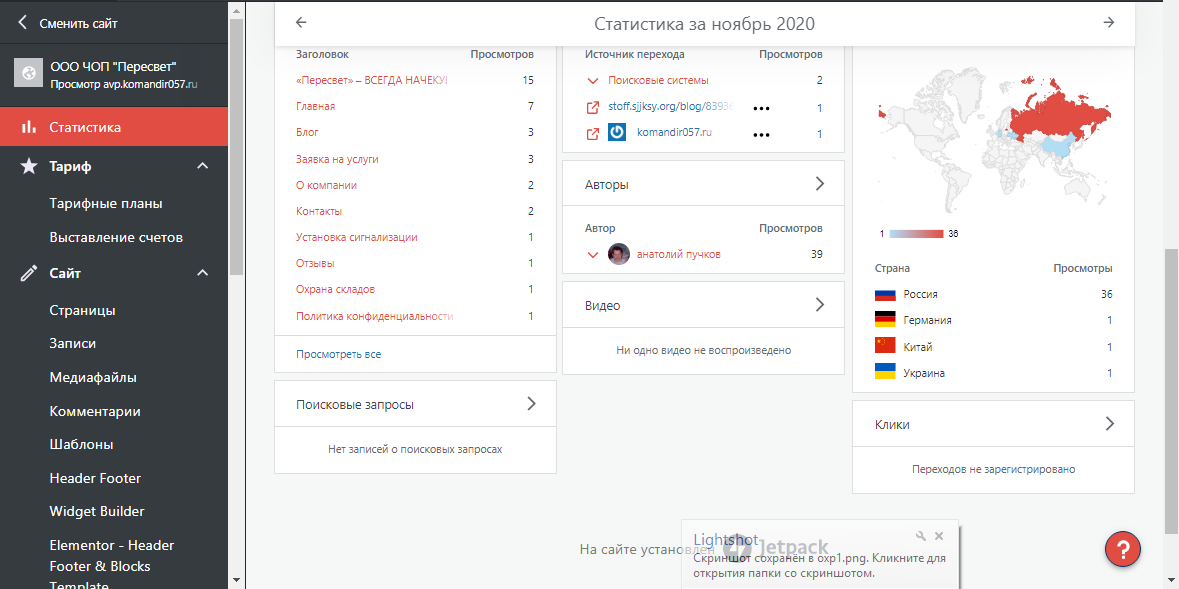
Task: Click the Просмотреть все link
Action: coord(338,354)
